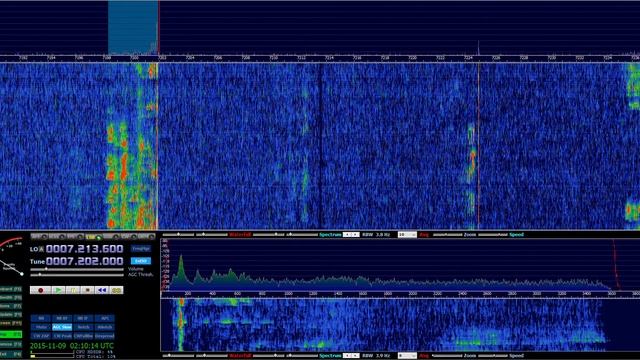Click the Exit [F4] button
Screen dimensions: 640x360
(x=11, y=354)
